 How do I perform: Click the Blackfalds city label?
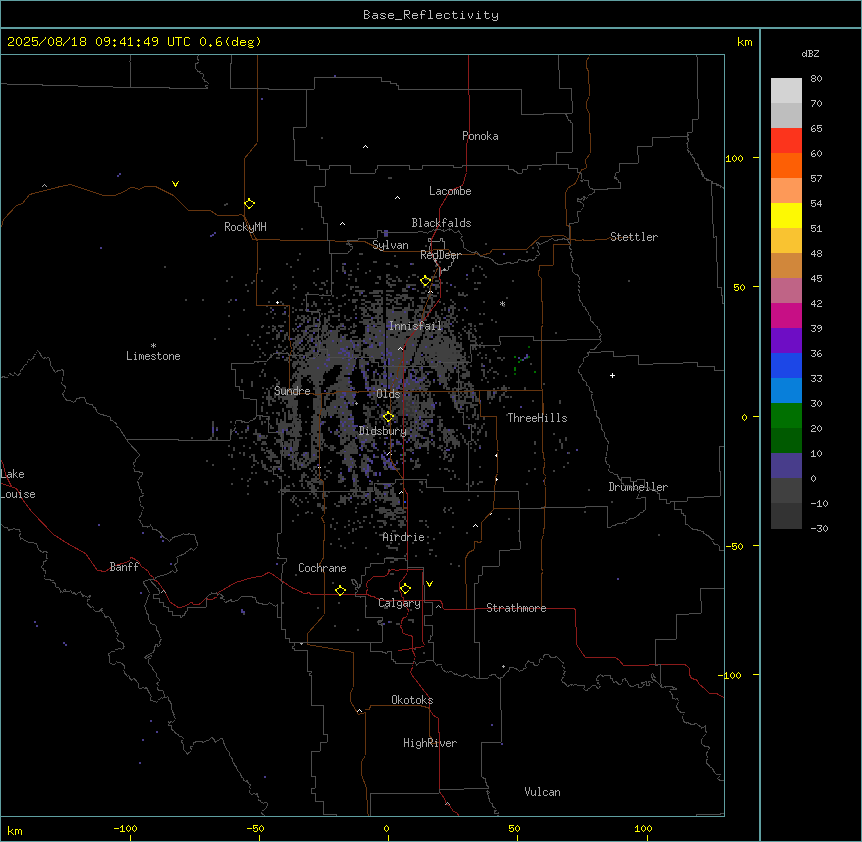click(x=441, y=223)
